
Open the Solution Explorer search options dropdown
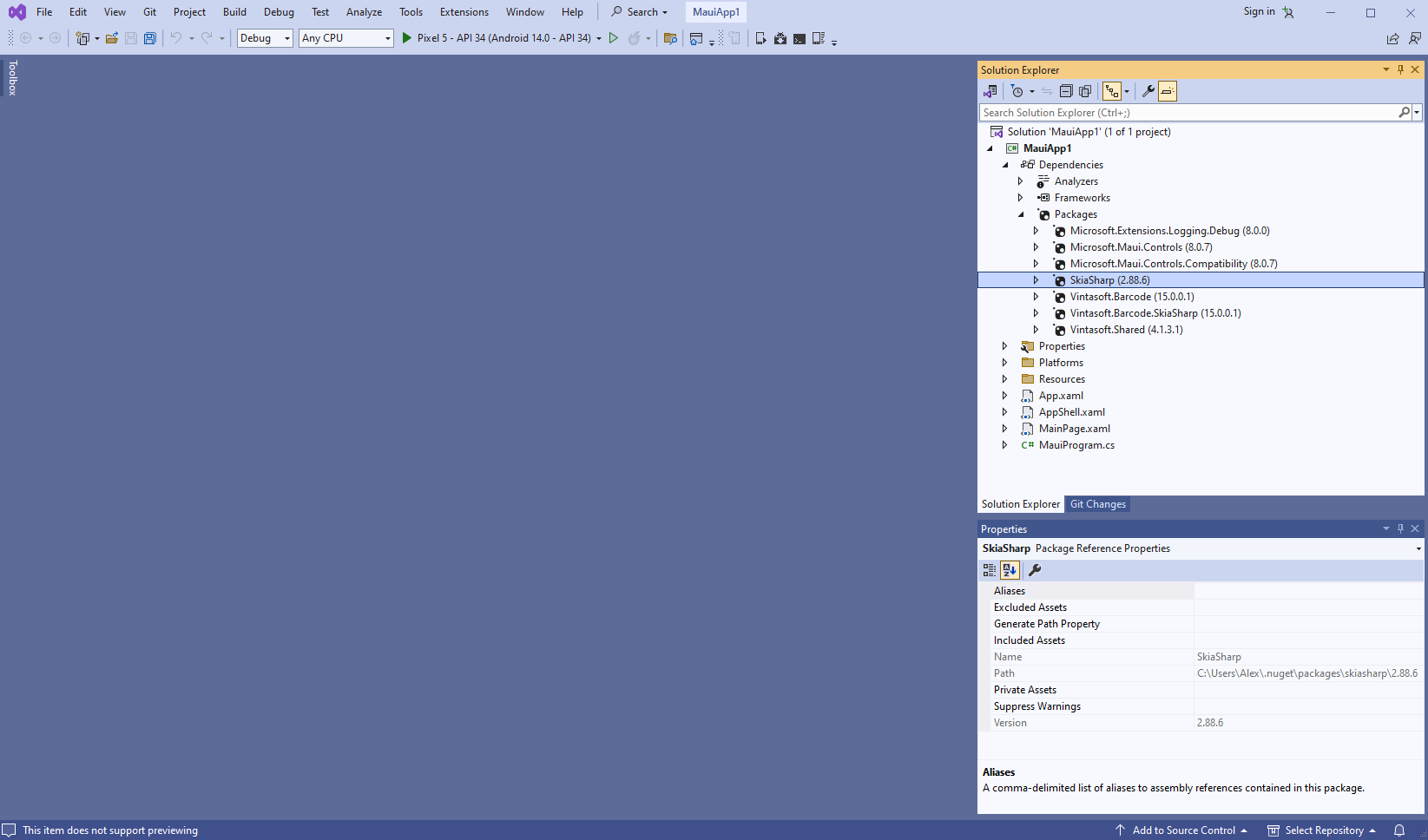[1418, 113]
